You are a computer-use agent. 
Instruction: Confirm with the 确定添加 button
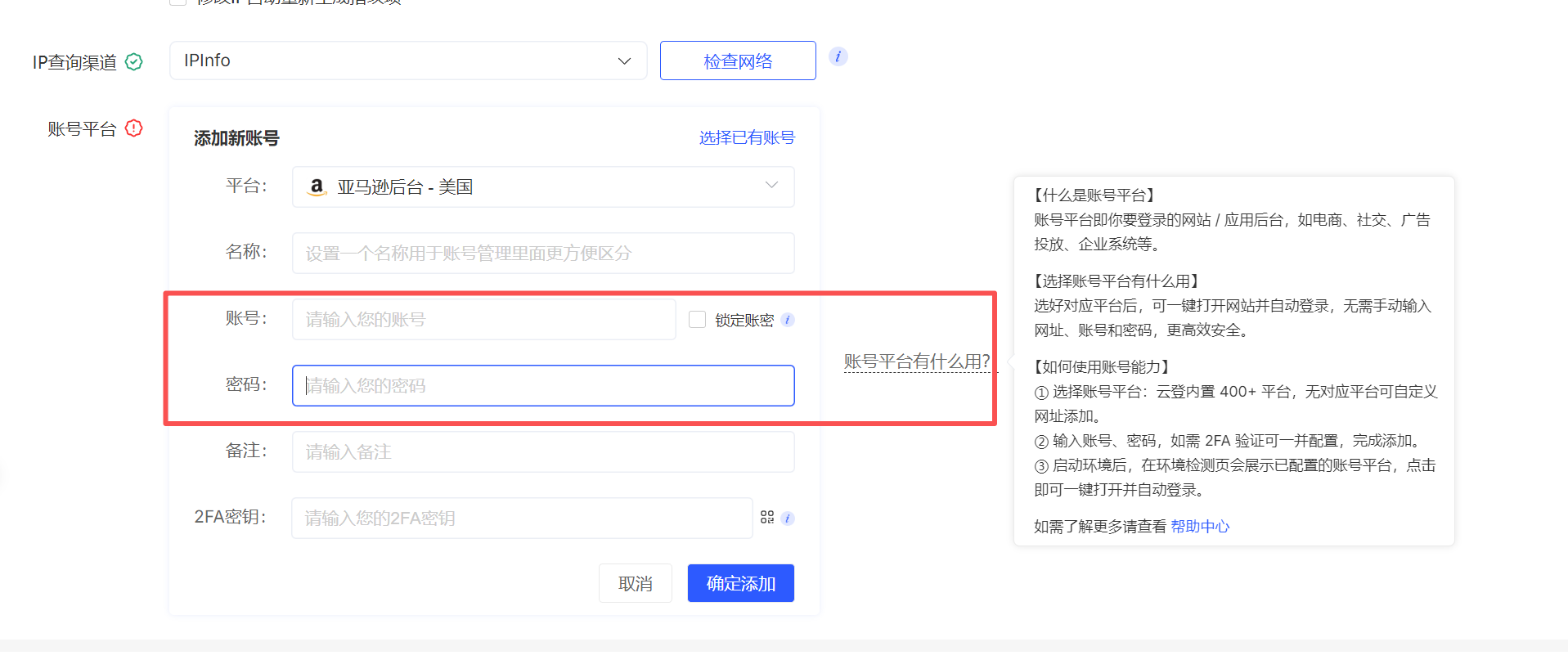click(x=741, y=583)
